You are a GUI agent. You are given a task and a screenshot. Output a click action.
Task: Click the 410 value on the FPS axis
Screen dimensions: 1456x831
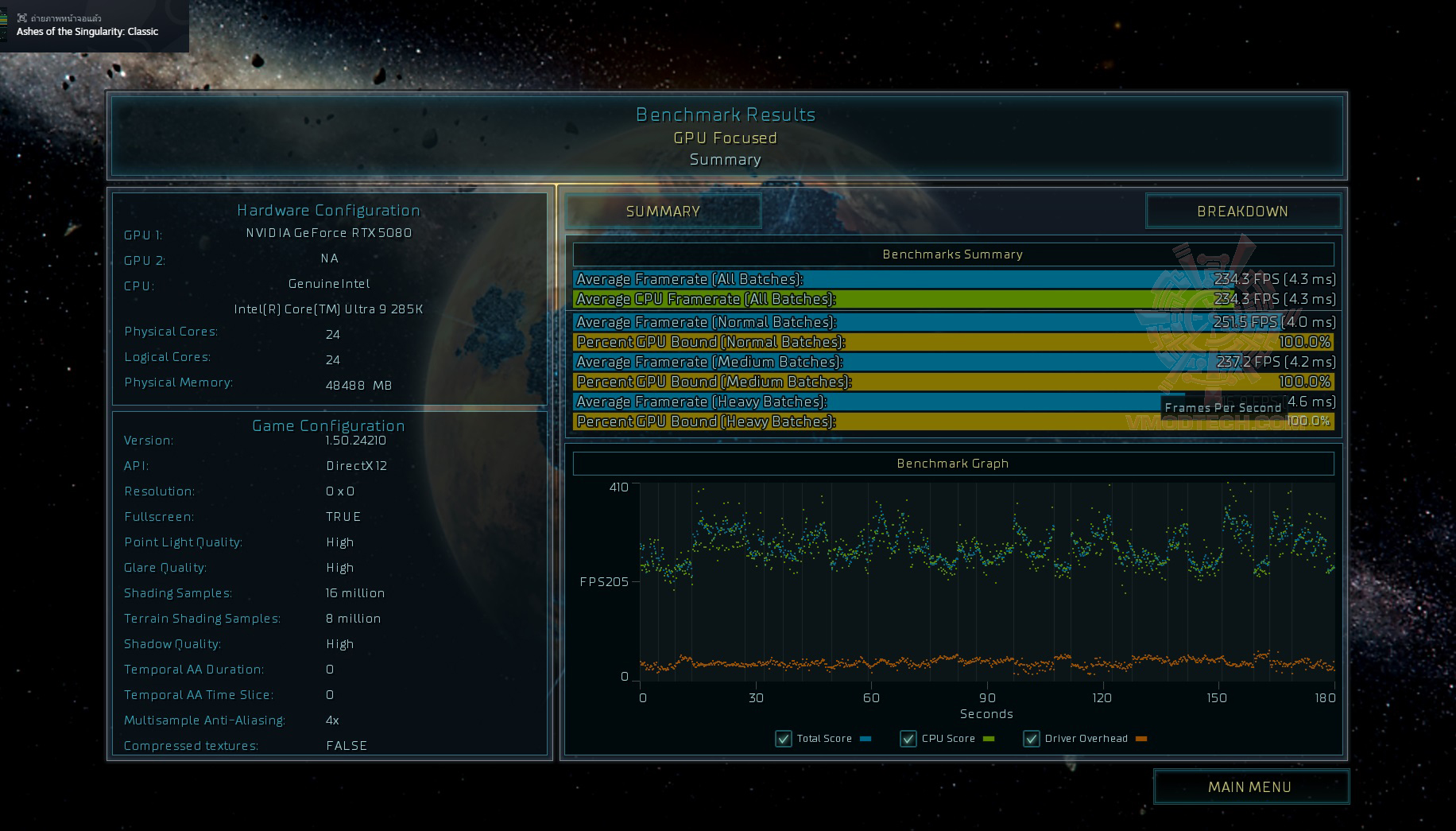[619, 487]
